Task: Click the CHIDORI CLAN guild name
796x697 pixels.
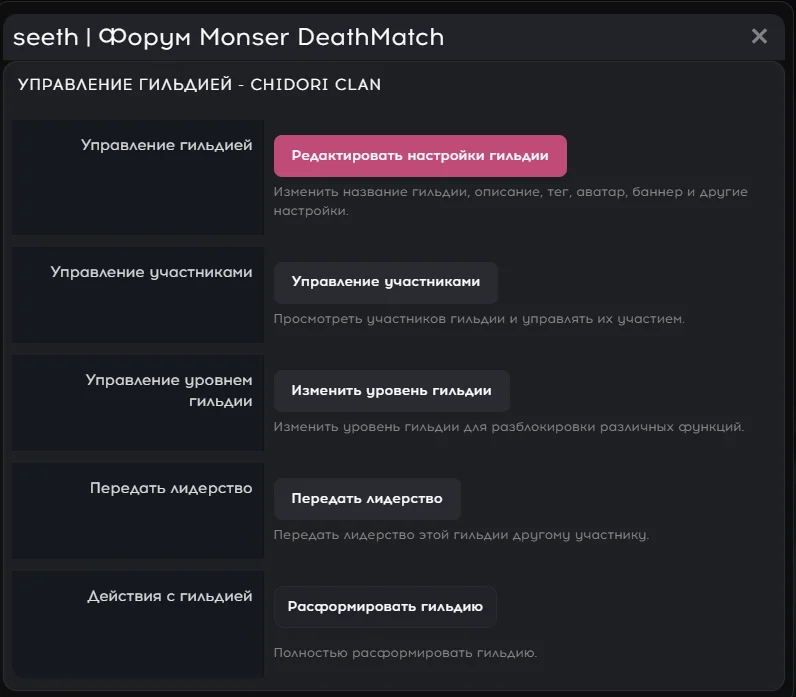Action: pos(313,85)
